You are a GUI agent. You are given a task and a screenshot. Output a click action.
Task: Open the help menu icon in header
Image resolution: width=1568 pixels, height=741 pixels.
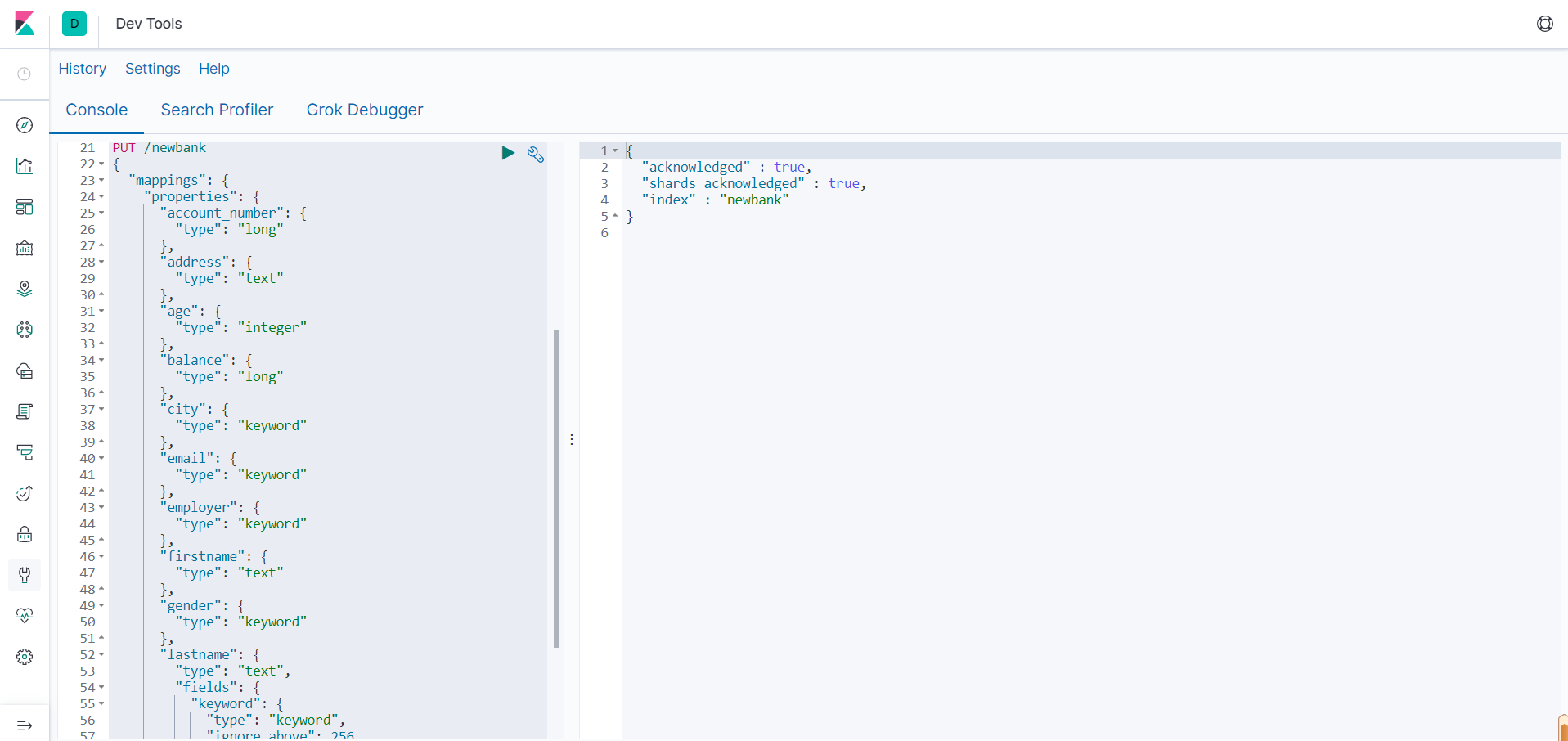(1544, 24)
